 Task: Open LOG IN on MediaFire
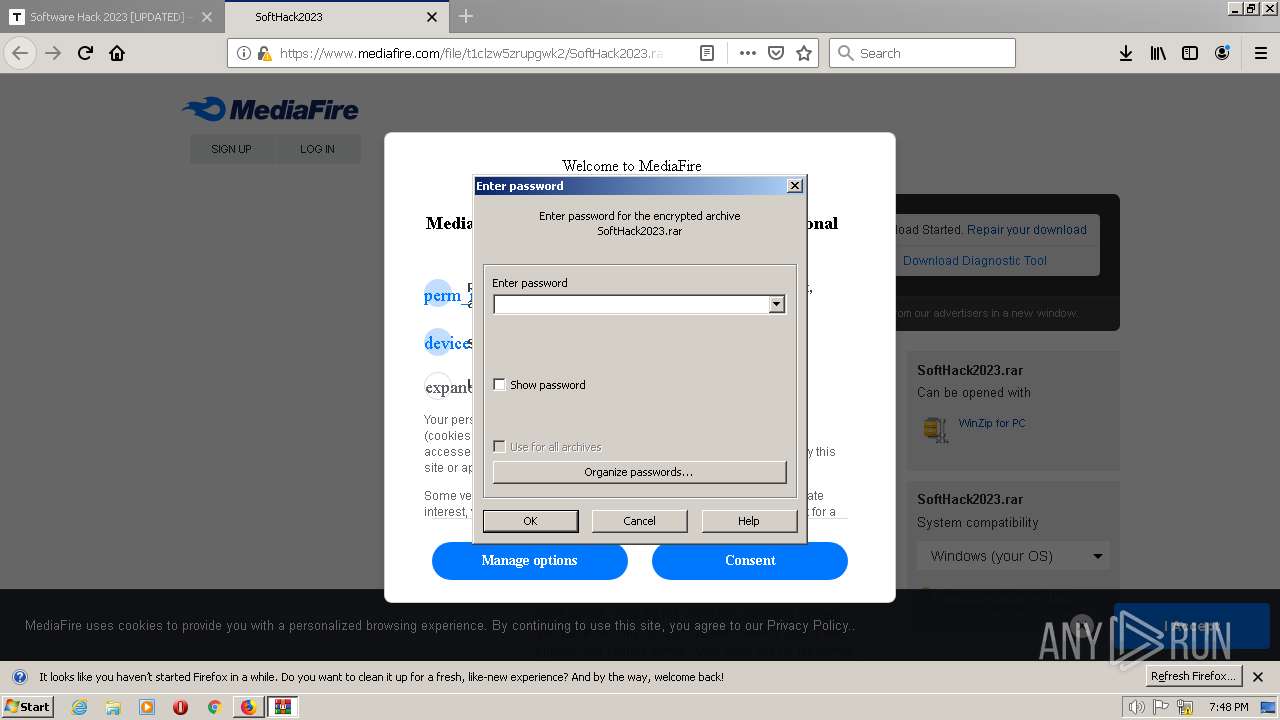(x=317, y=149)
